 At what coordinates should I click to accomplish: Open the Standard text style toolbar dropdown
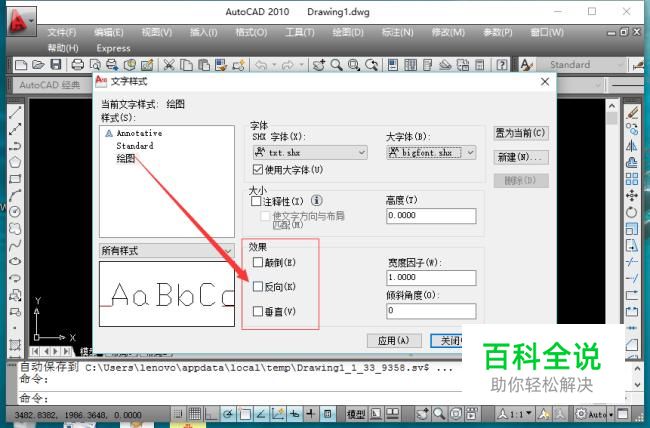581,65
